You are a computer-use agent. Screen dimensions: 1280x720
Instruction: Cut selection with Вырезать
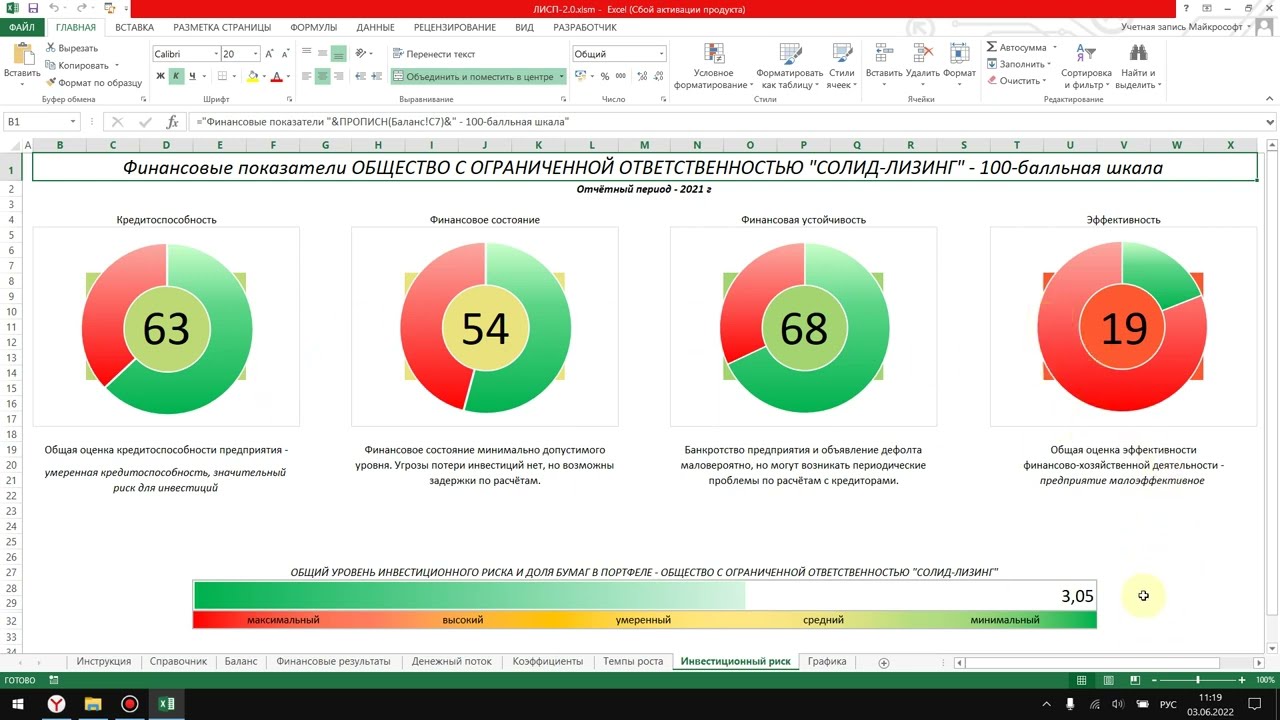(x=71, y=48)
